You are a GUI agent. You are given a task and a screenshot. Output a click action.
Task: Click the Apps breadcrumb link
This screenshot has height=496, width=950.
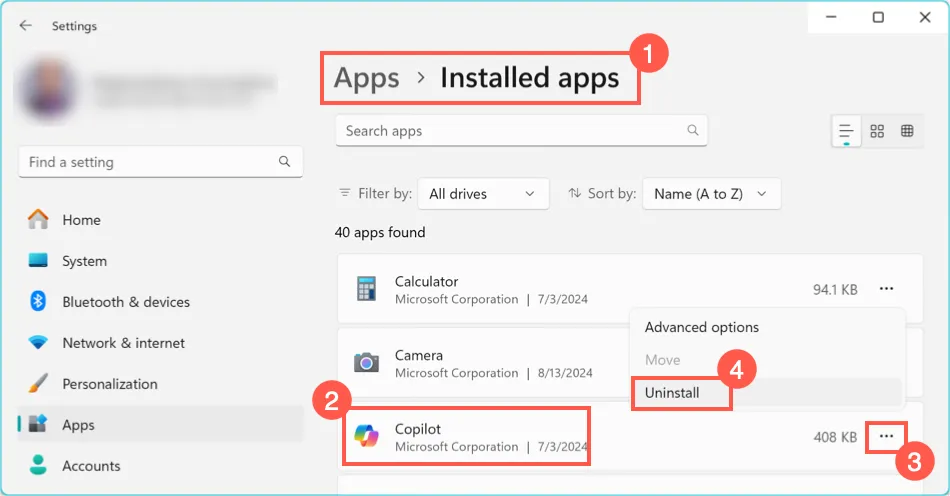pos(367,78)
